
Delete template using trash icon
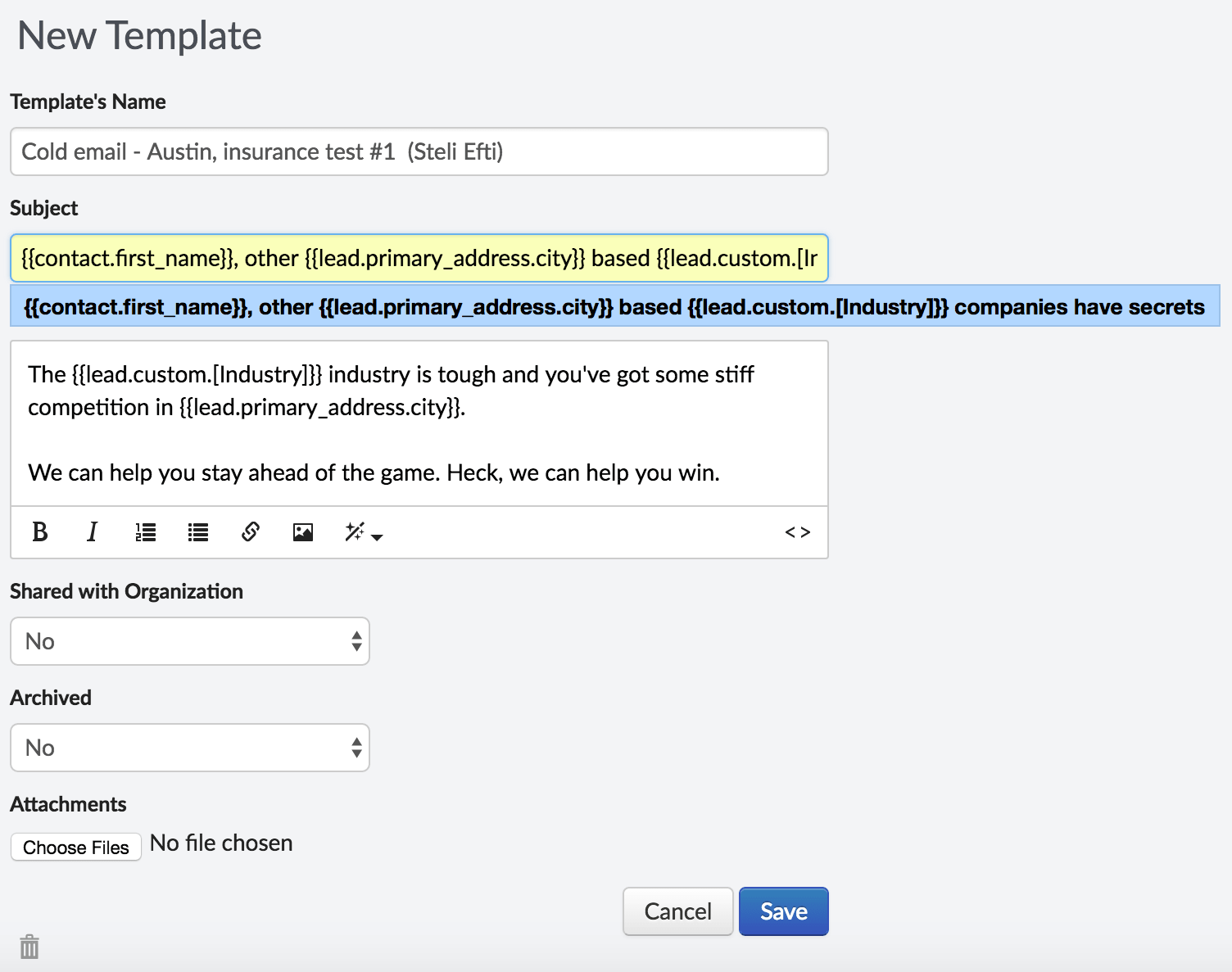[29, 947]
